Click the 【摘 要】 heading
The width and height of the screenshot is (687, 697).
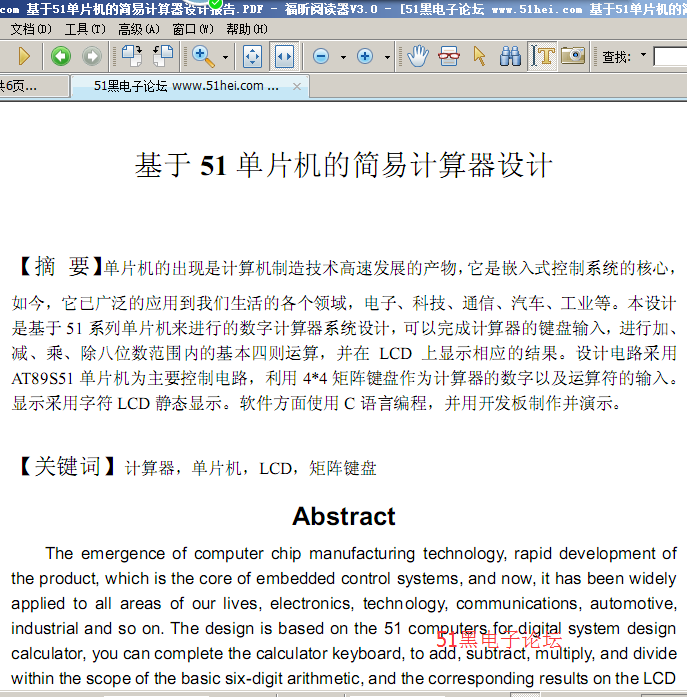click(x=60, y=266)
